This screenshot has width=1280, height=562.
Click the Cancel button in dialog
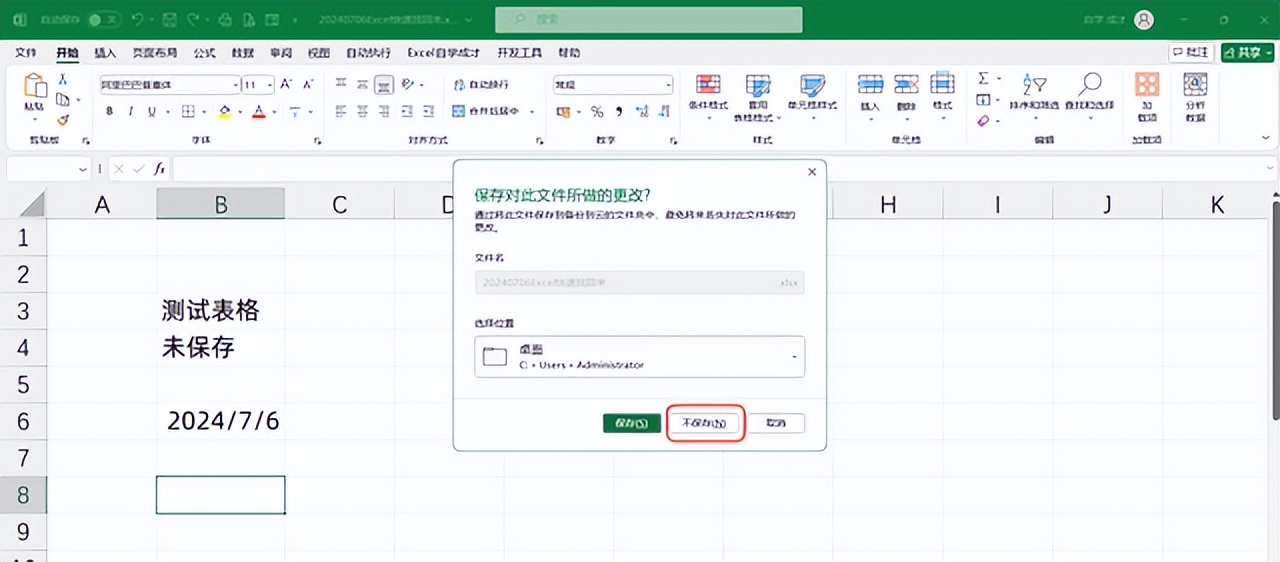point(776,423)
